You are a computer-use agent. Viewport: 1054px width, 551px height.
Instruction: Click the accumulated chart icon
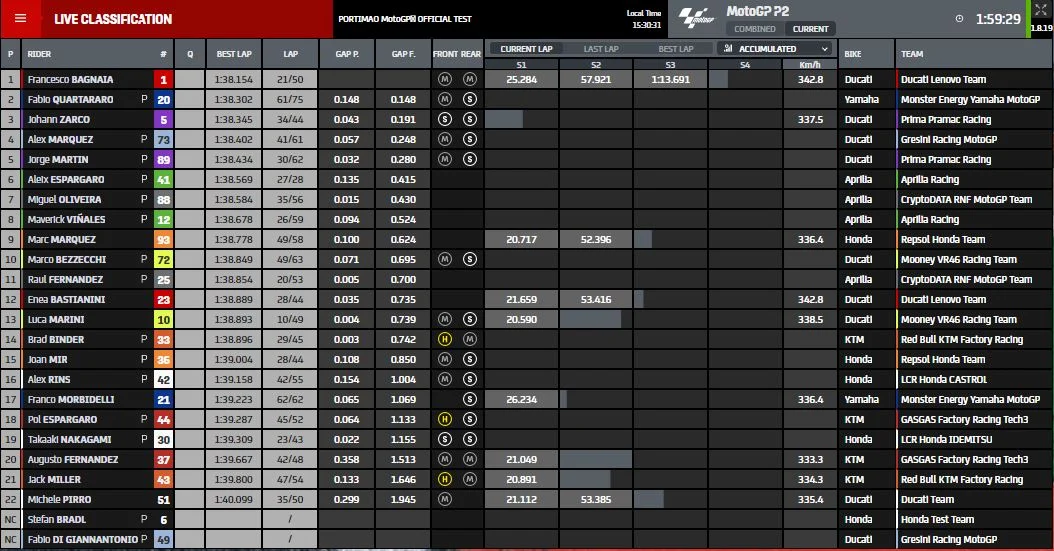(728, 48)
